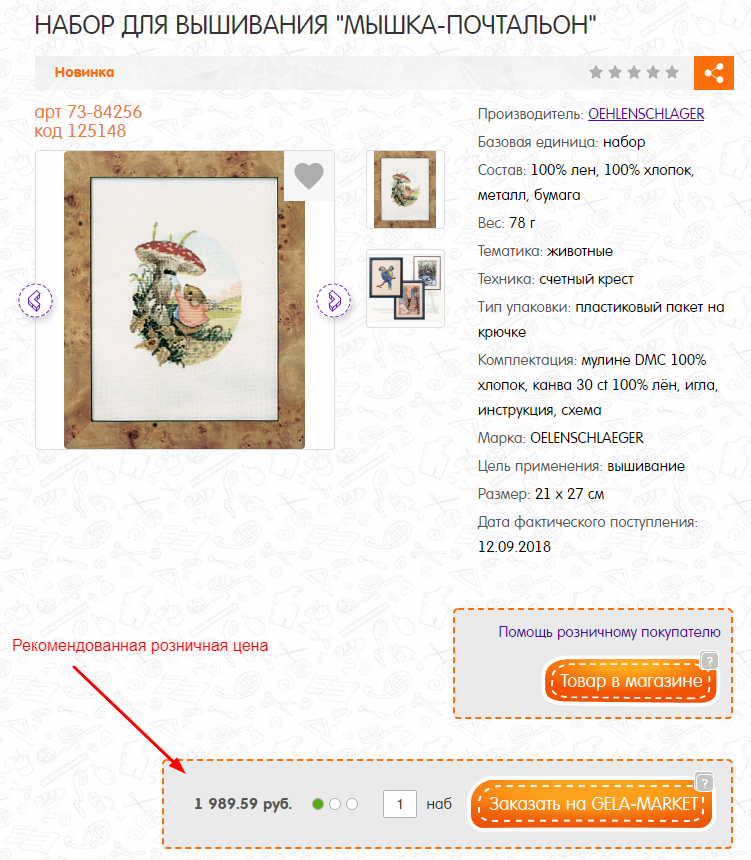The height and width of the screenshot is (860, 751).
Task: Open help question mark on GELA-MARKET button
Action: (x=704, y=782)
